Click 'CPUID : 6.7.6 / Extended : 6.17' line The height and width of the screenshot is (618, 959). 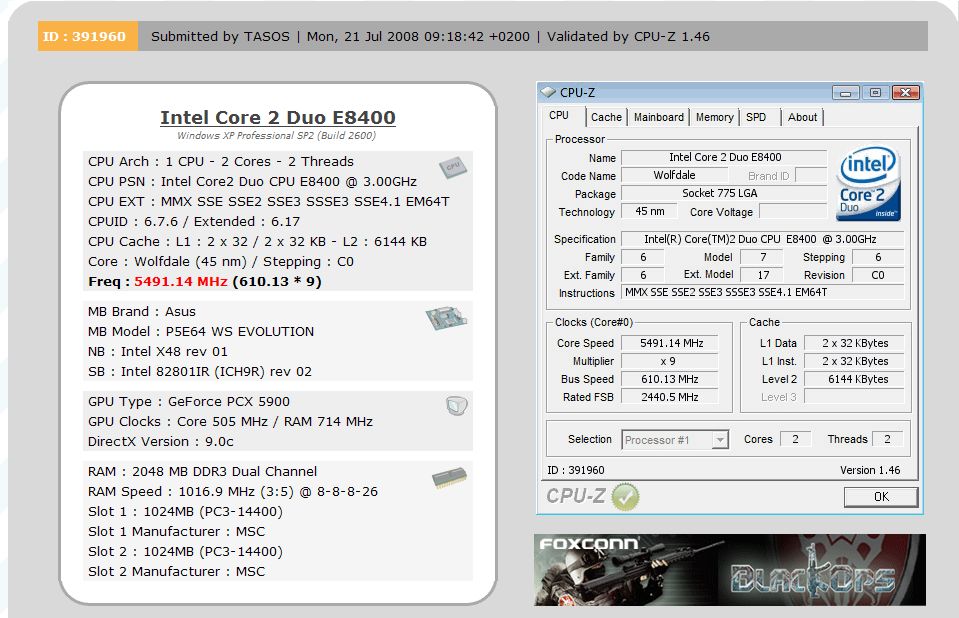click(194, 222)
